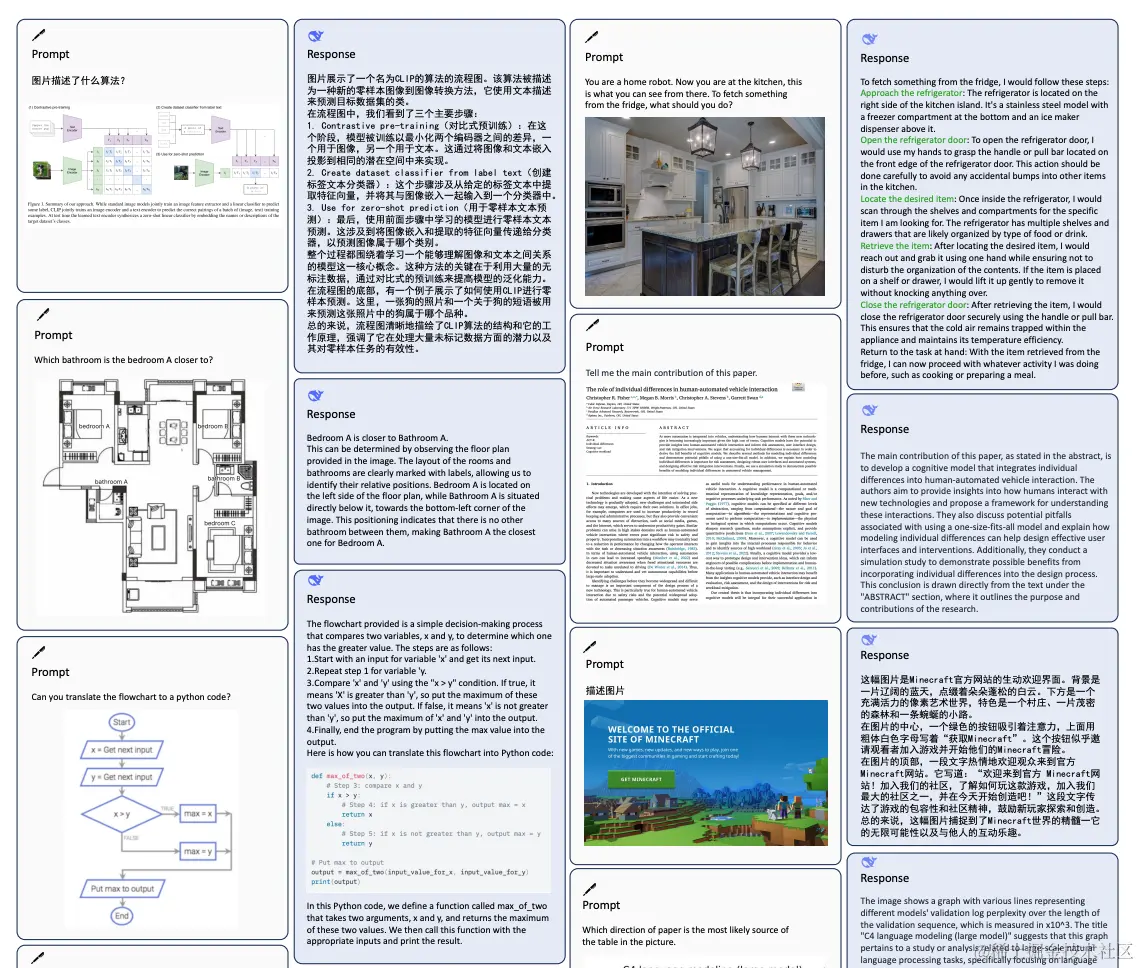Click the pencil icon on the home robot kitchen prompt
1140x968 pixels.
[x=592, y=36]
